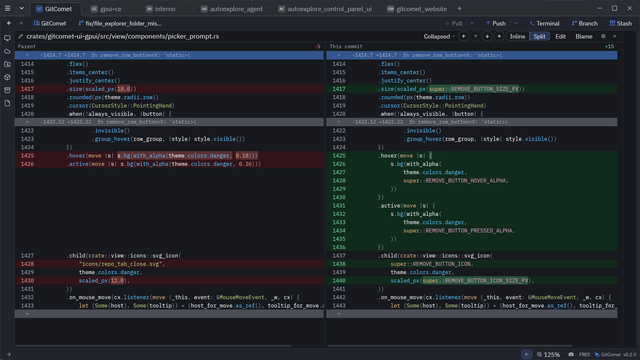Open diff settings gear icon

click(x=603, y=36)
